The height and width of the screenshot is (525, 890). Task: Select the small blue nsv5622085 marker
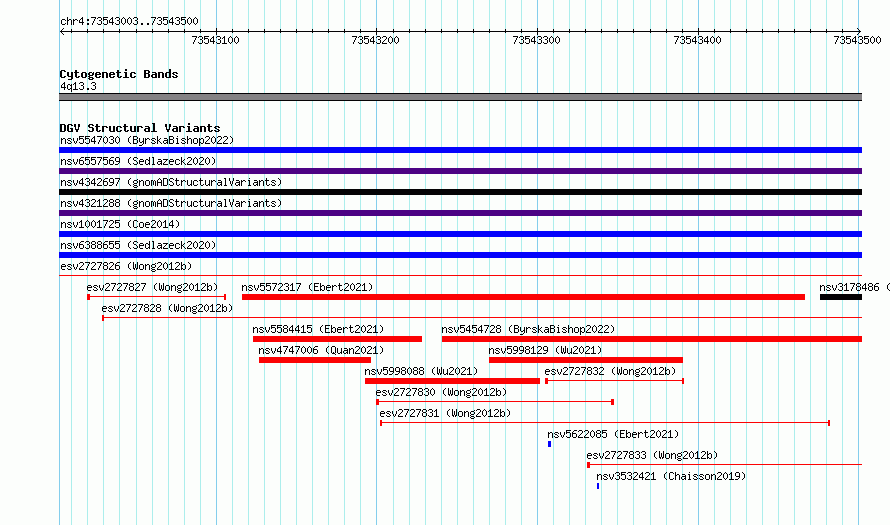coord(549,444)
